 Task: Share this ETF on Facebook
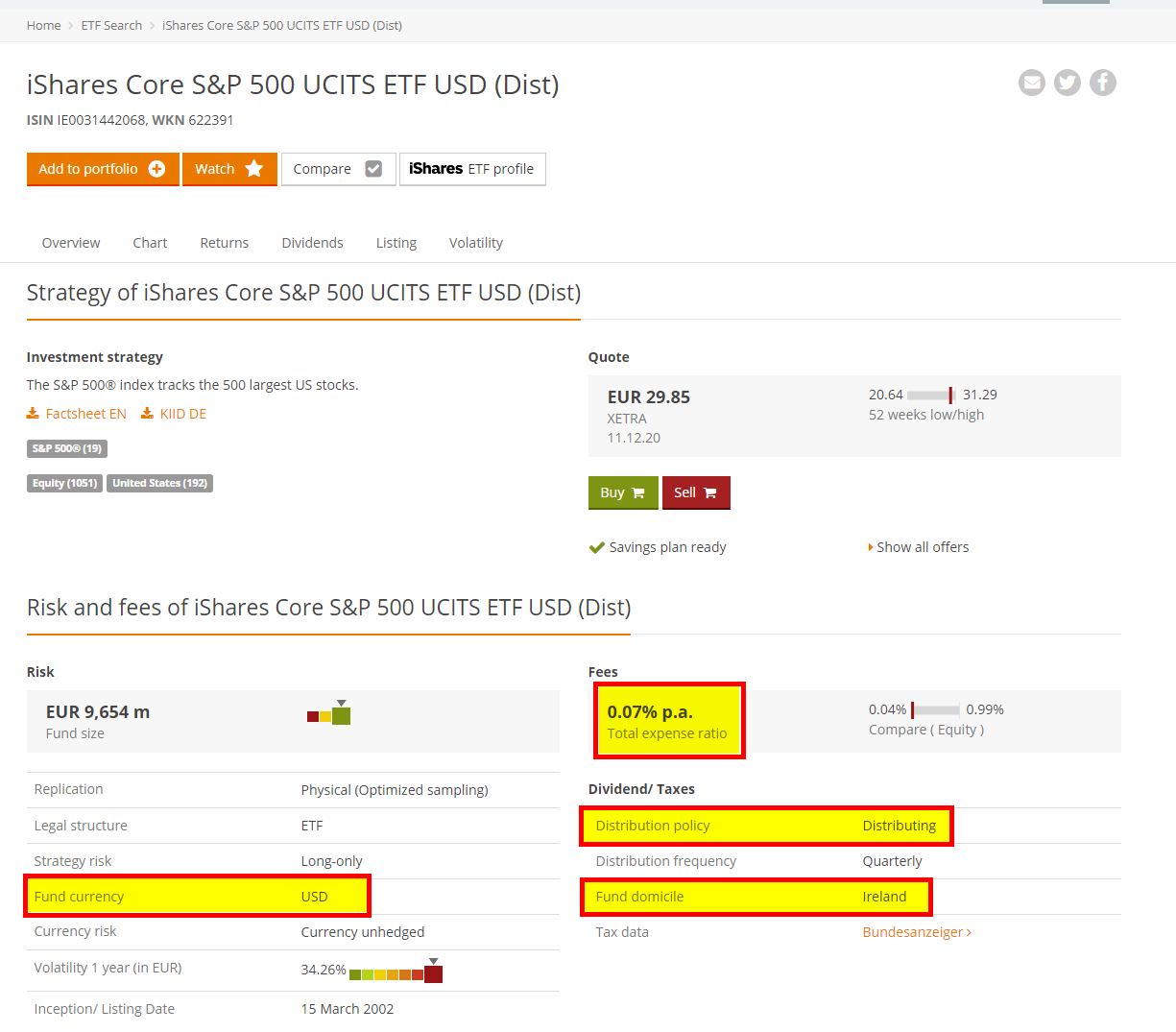(x=1103, y=83)
